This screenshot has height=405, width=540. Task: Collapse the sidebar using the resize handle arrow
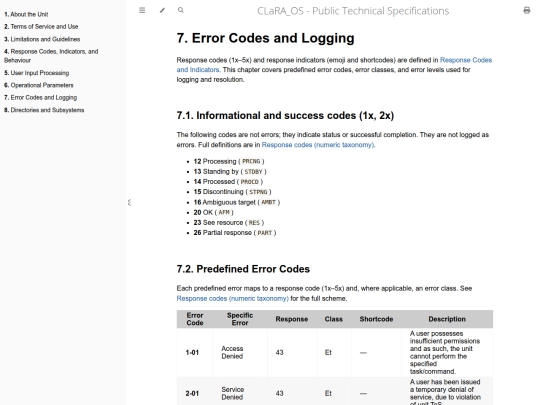click(x=129, y=202)
